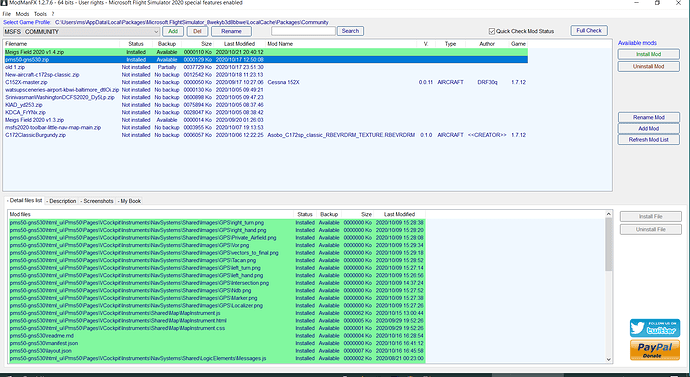Open the My Book tab
This screenshot has height=377, width=690.
click(x=129, y=201)
